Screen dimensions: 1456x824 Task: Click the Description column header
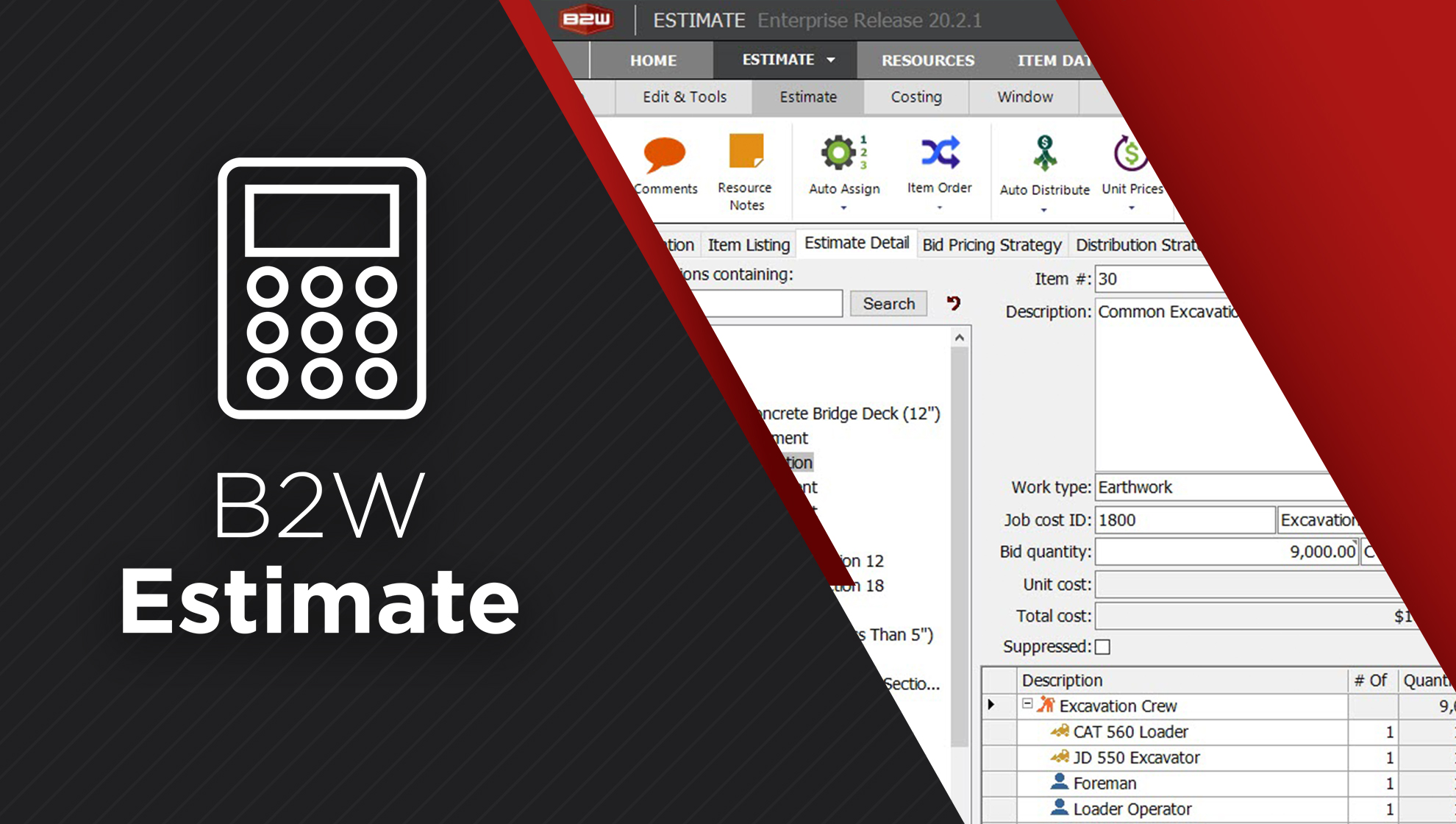tap(1182, 681)
